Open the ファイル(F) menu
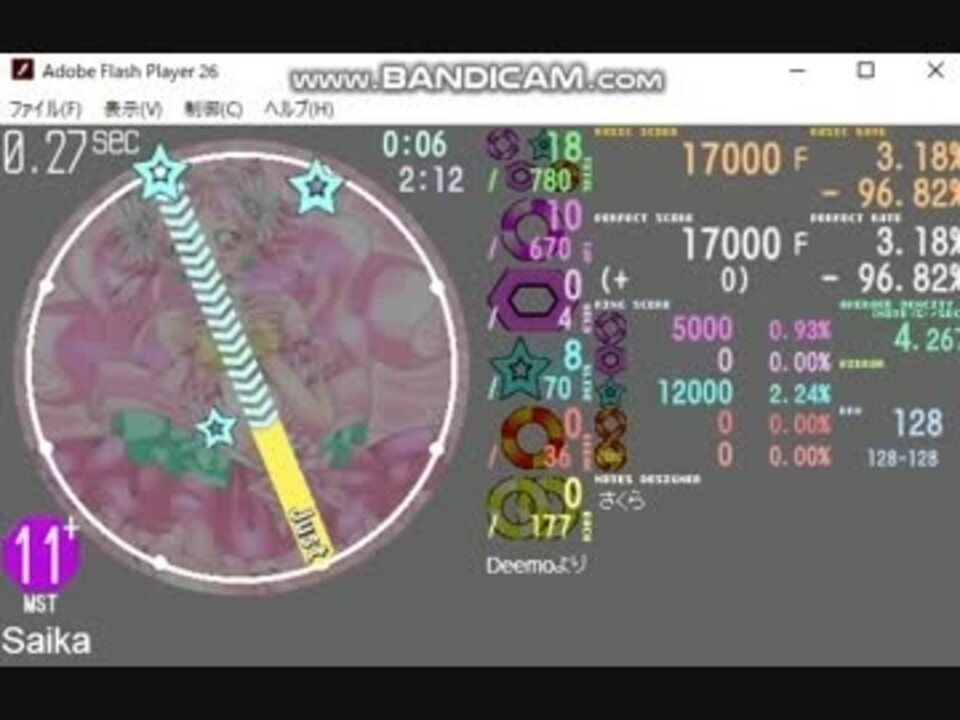This screenshot has width=960, height=720. (x=46, y=110)
